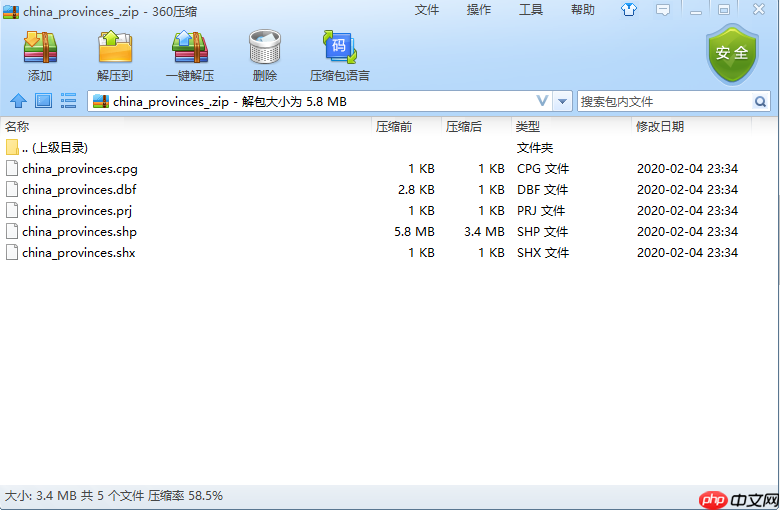
Task: Open the skin (shirt) icon in title bar
Action: click(x=629, y=9)
